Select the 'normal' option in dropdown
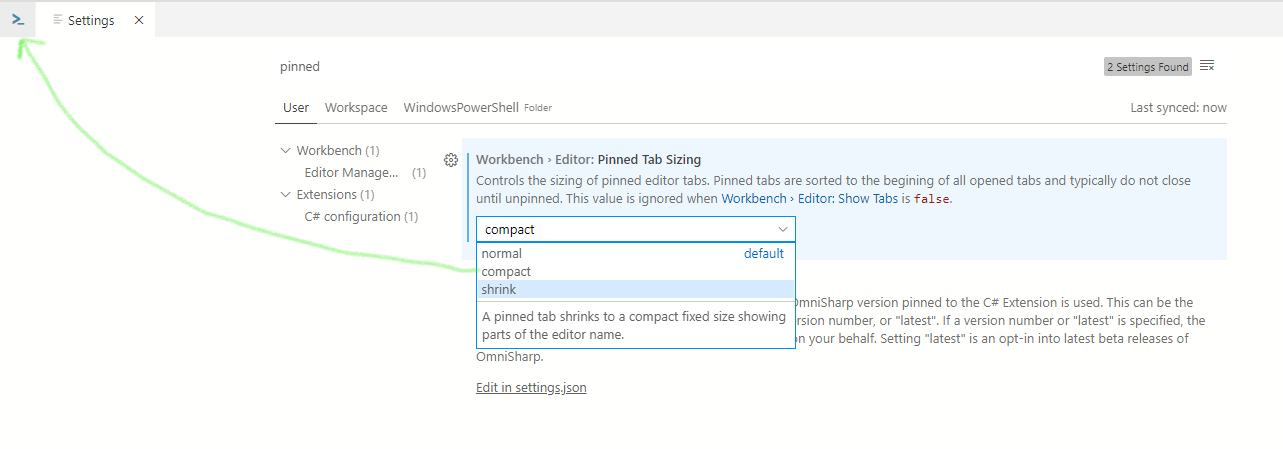 502,254
